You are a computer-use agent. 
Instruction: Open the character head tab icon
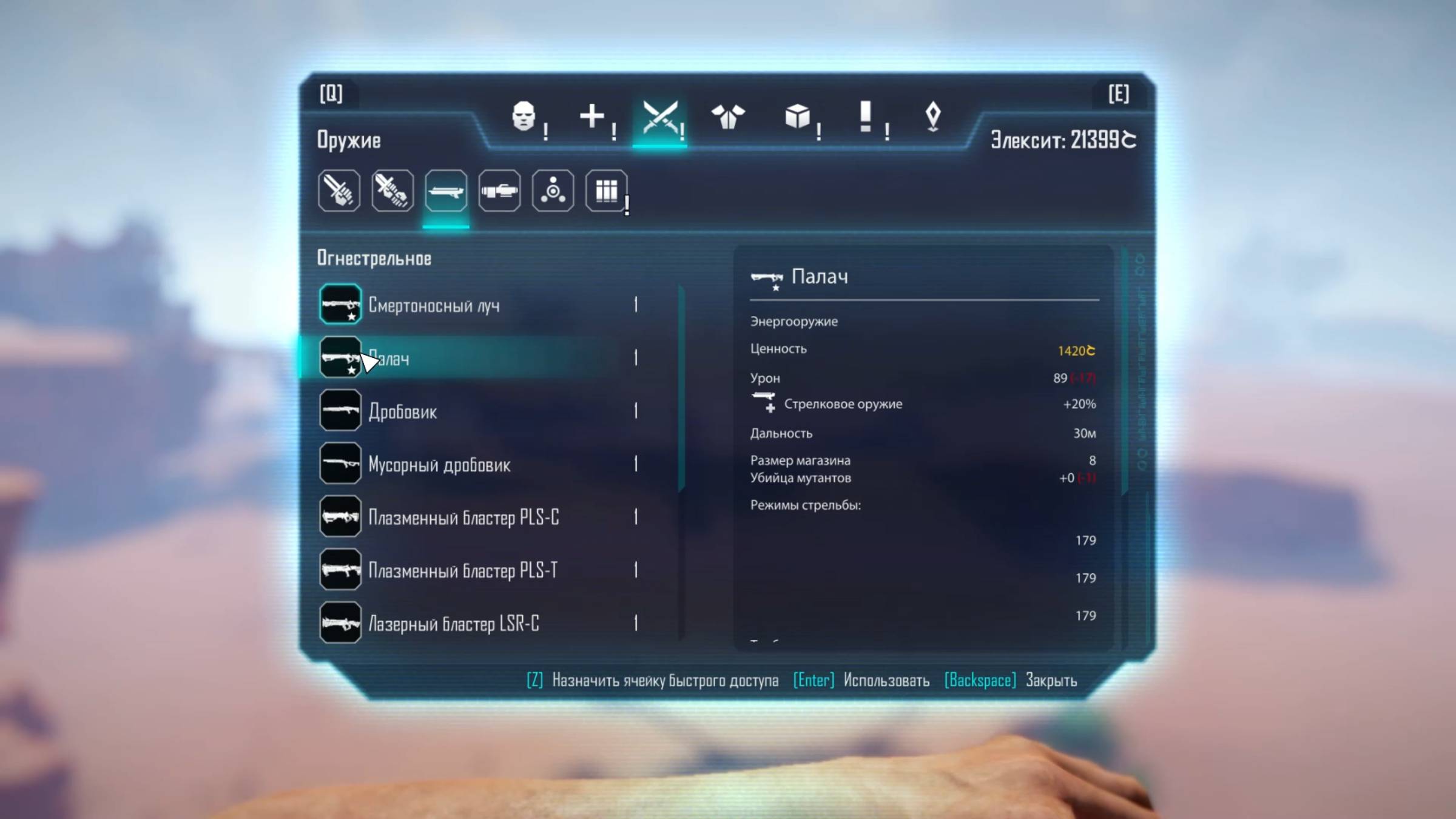(524, 116)
